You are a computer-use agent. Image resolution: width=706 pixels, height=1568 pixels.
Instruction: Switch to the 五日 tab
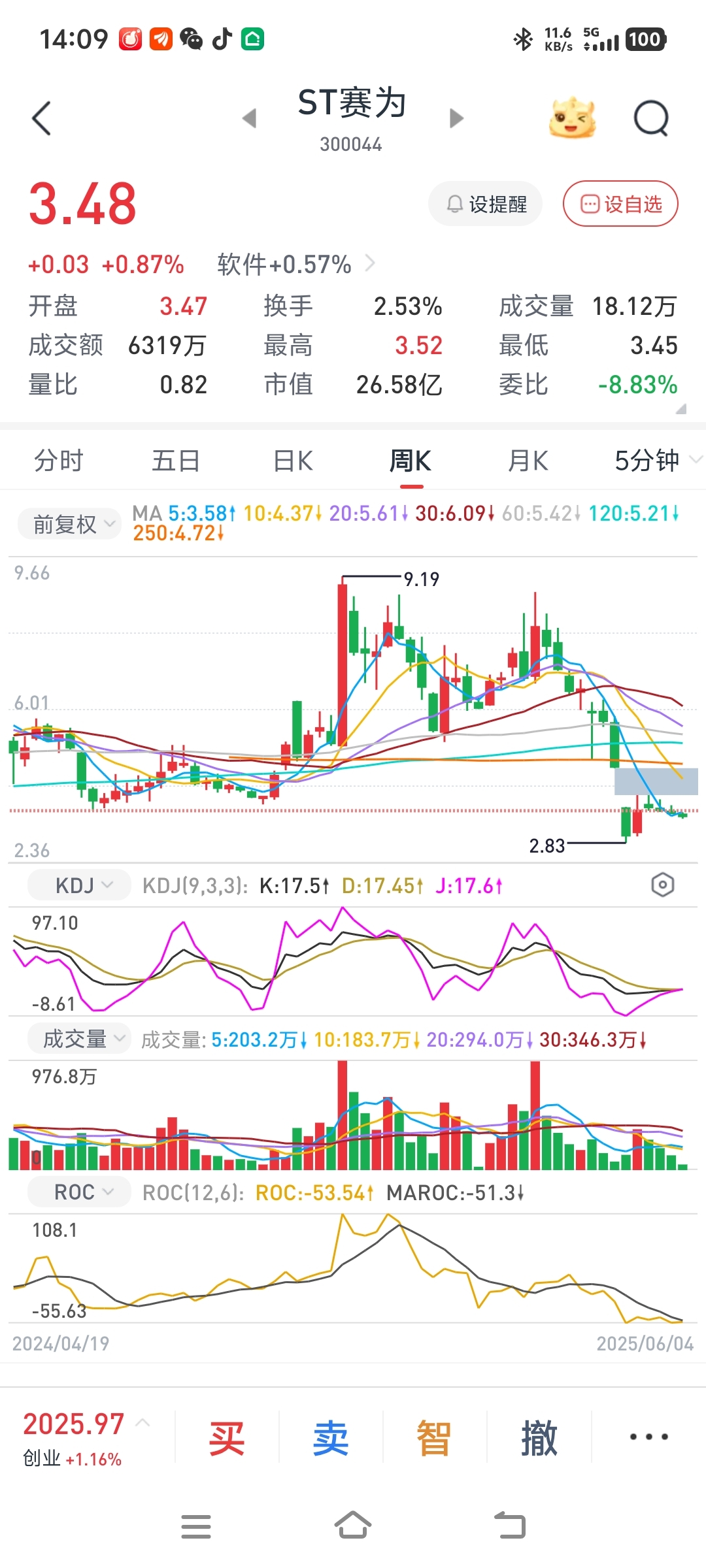click(x=176, y=461)
